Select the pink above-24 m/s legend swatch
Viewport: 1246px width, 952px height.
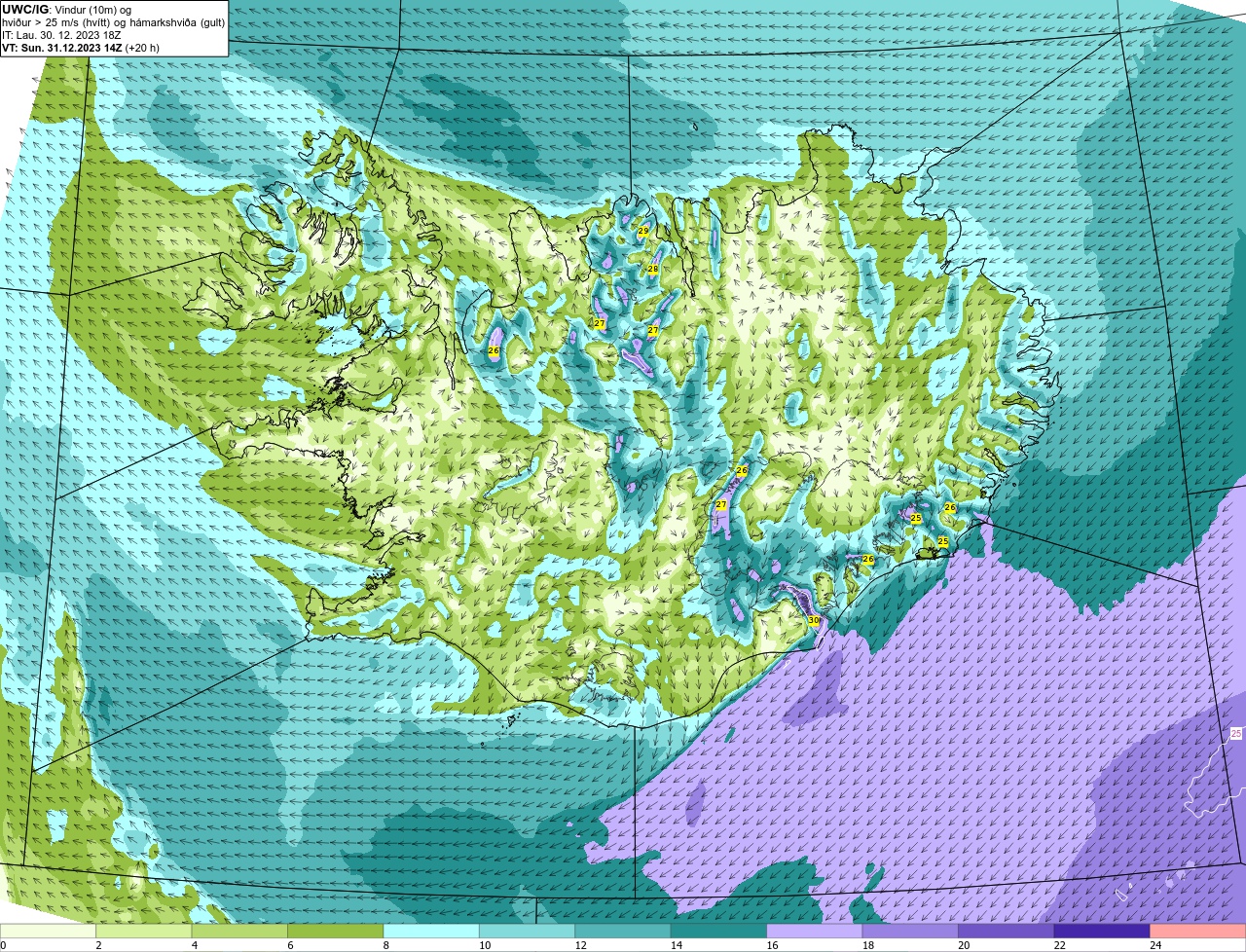1198,931
